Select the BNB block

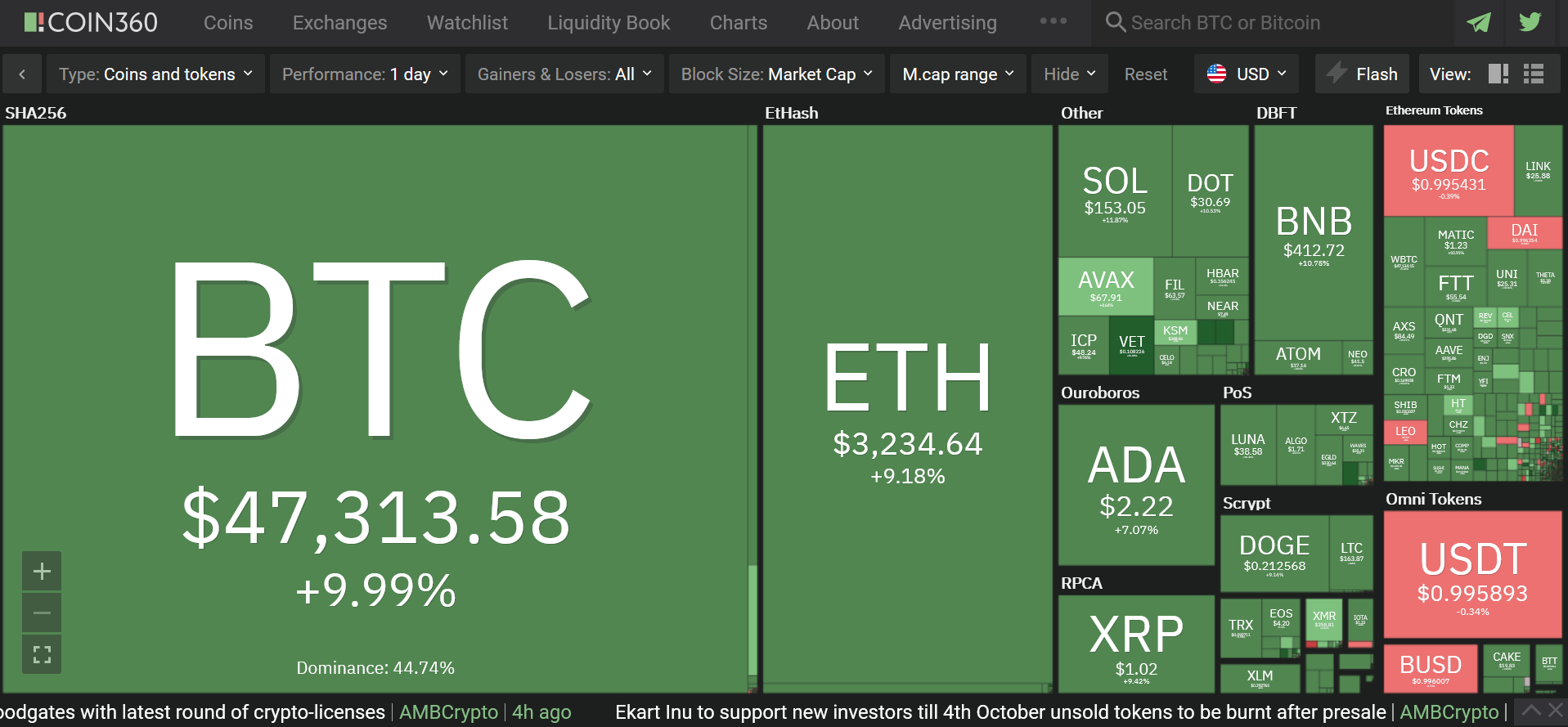click(x=1314, y=233)
